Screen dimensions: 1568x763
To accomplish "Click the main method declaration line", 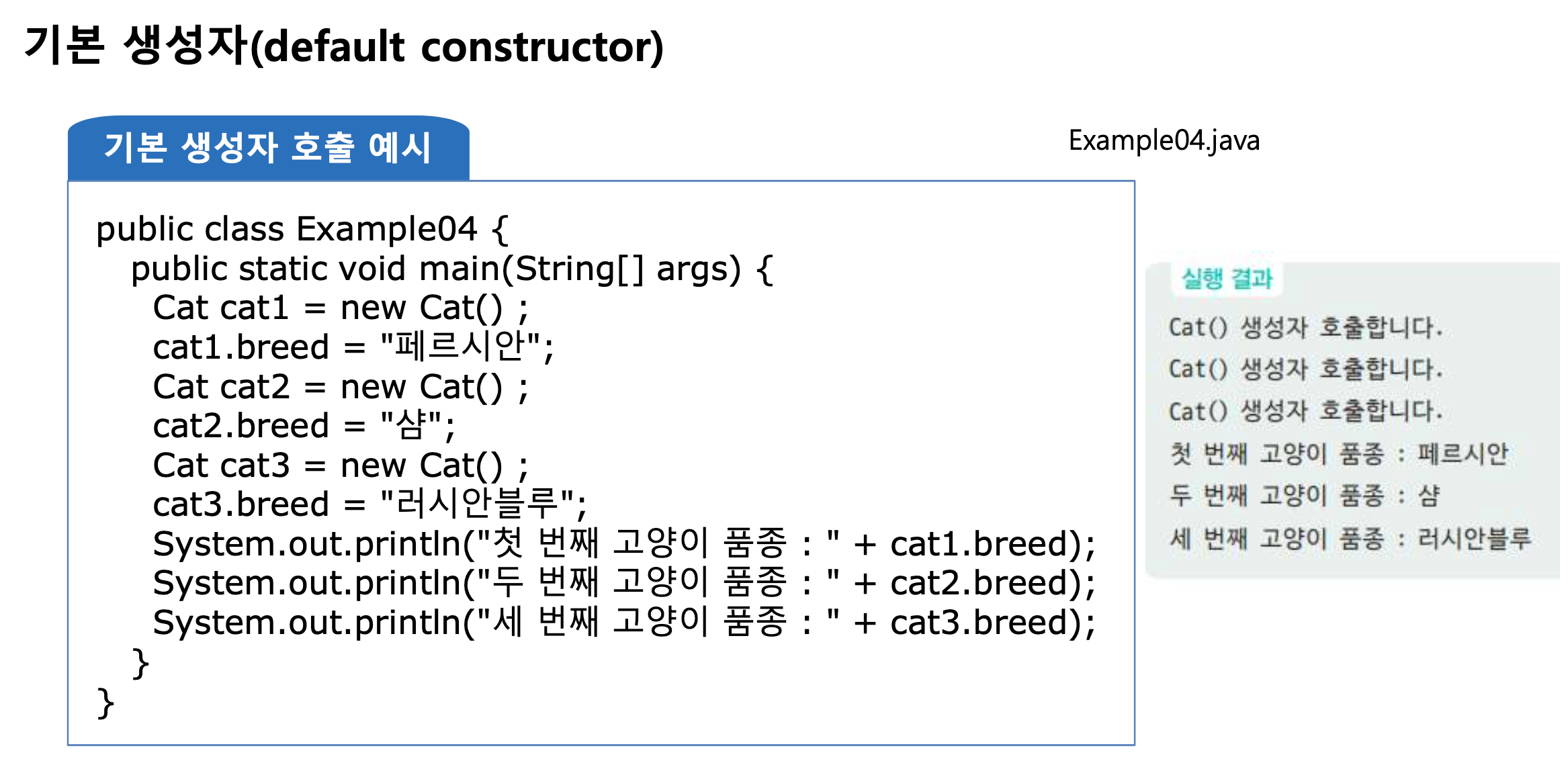I will coord(451,269).
